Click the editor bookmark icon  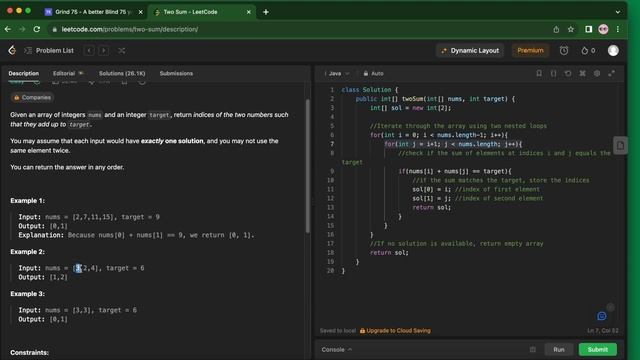click(x=539, y=73)
